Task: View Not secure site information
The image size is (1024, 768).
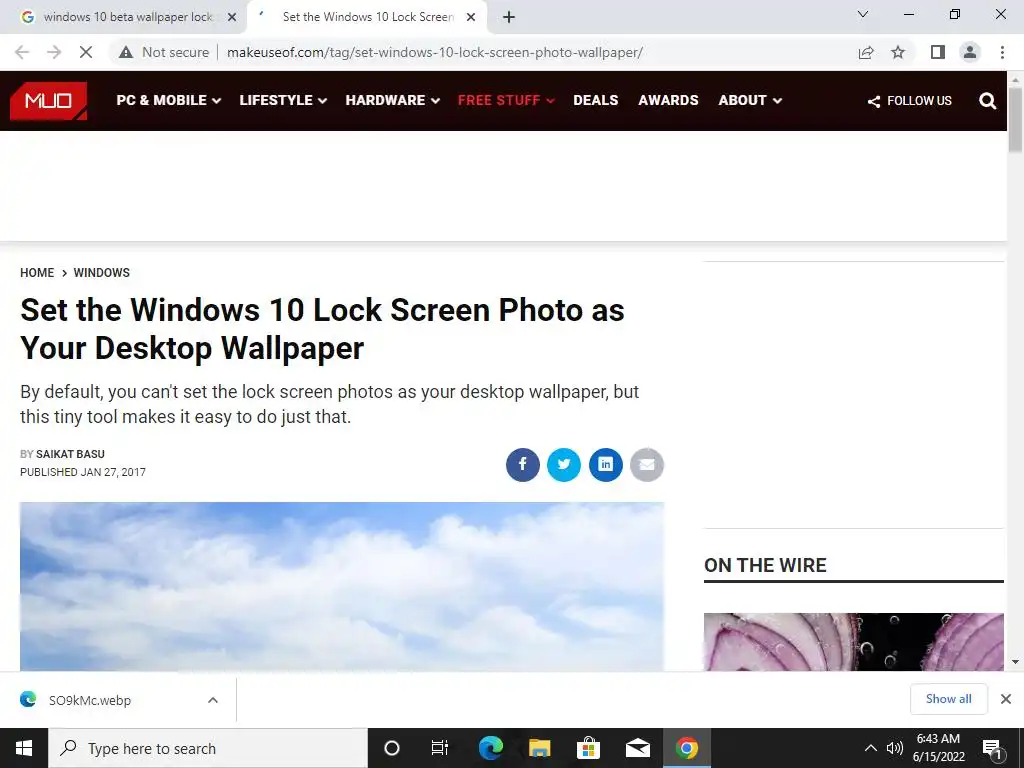Action: coord(164,52)
